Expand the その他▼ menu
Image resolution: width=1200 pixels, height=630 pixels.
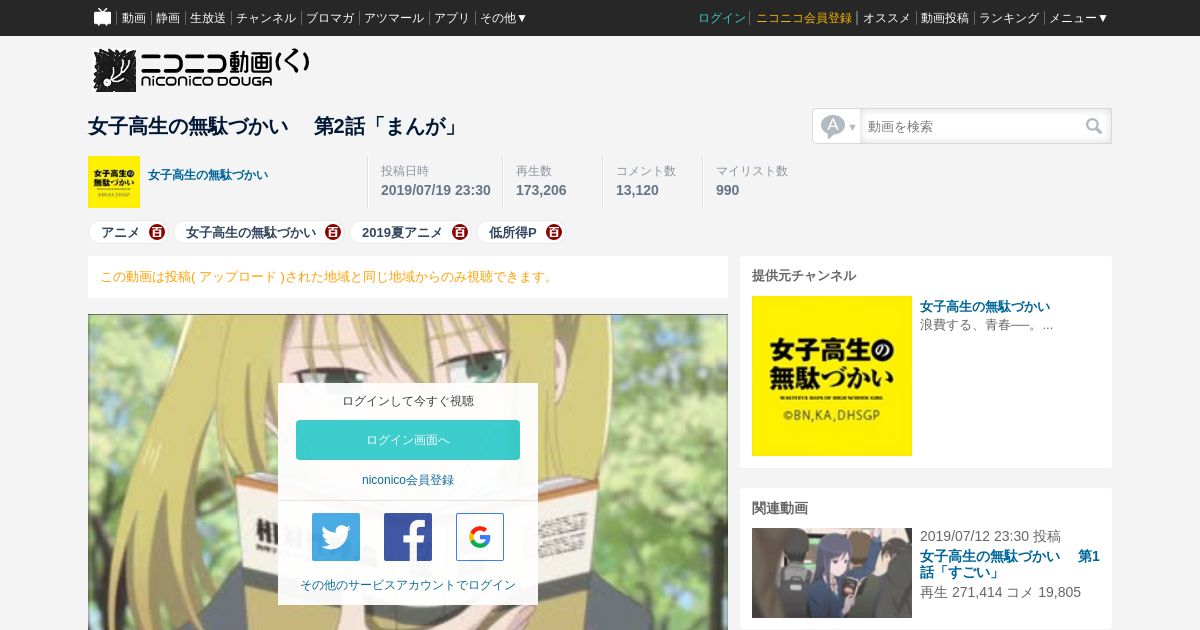click(503, 18)
